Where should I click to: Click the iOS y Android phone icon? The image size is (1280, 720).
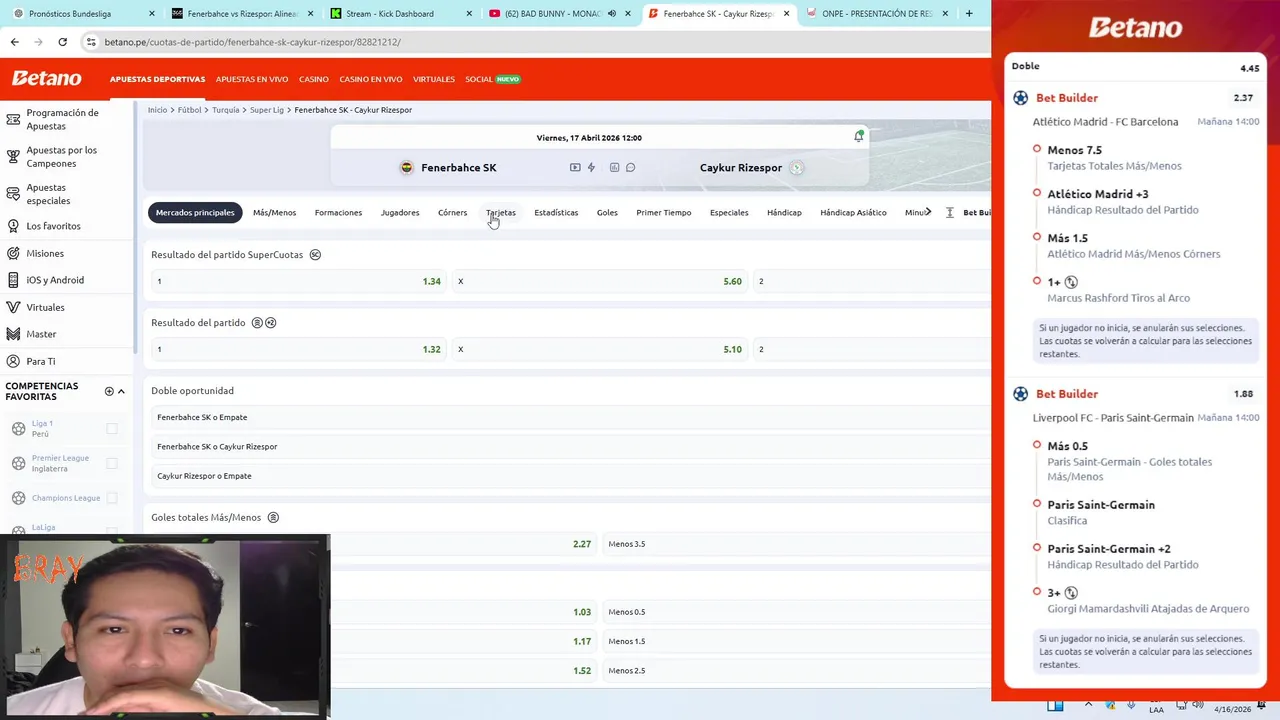click(x=13, y=280)
